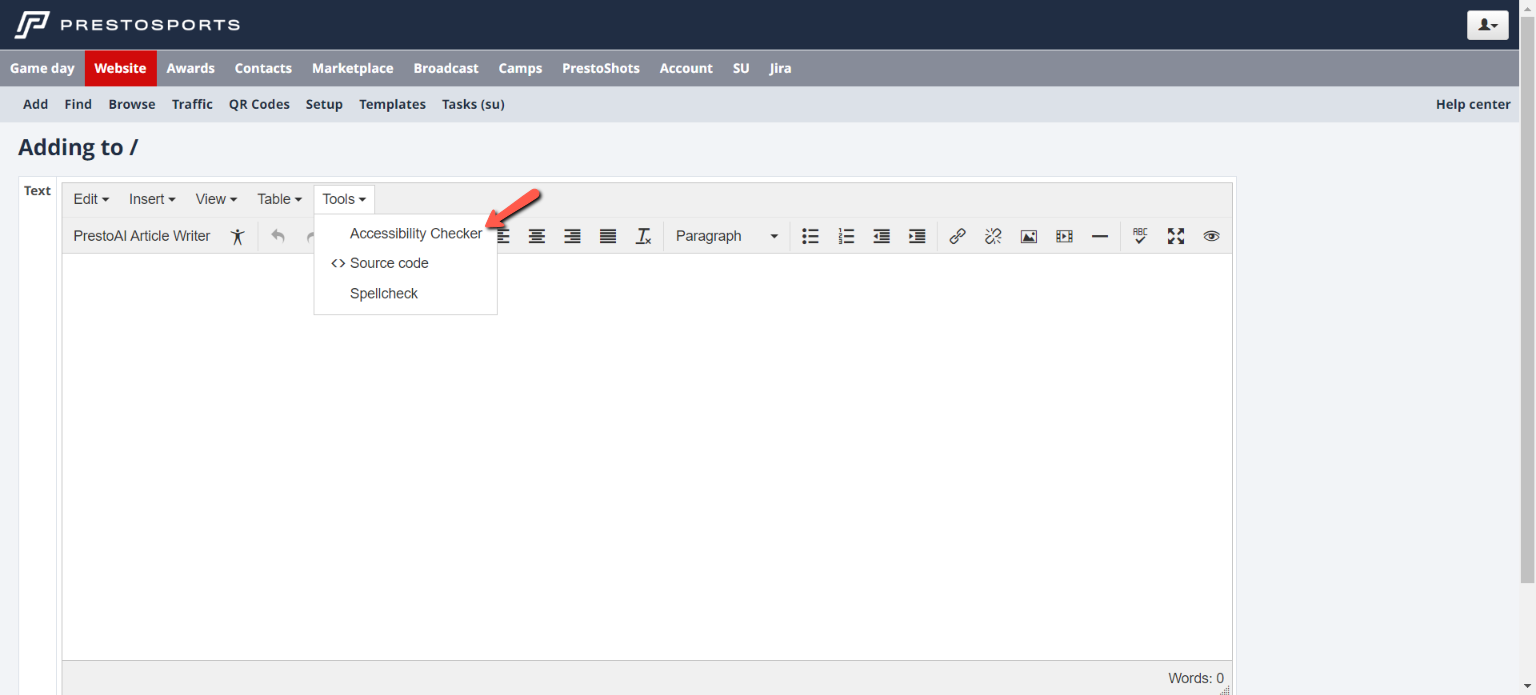1536x695 pixels.
Task: Click the remove link icon
Action: (993, 237)
